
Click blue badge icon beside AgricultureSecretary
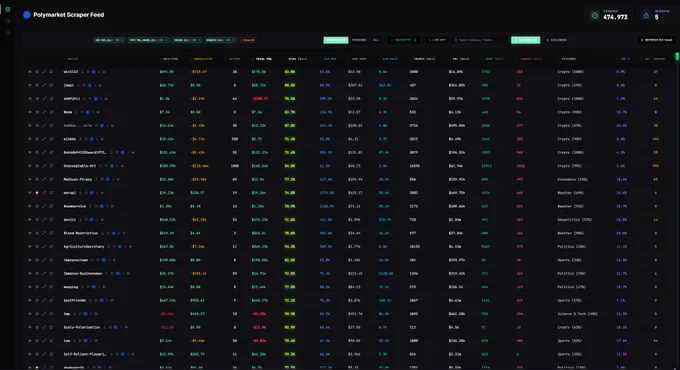[x=120, y=246]
